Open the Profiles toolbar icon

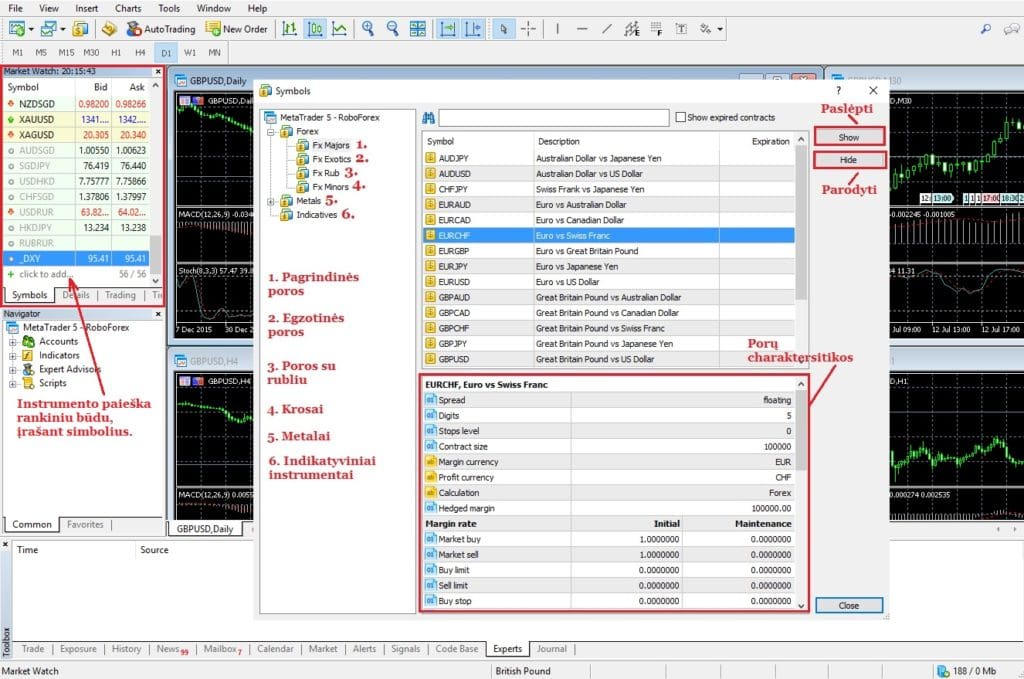tap(48, 29)
